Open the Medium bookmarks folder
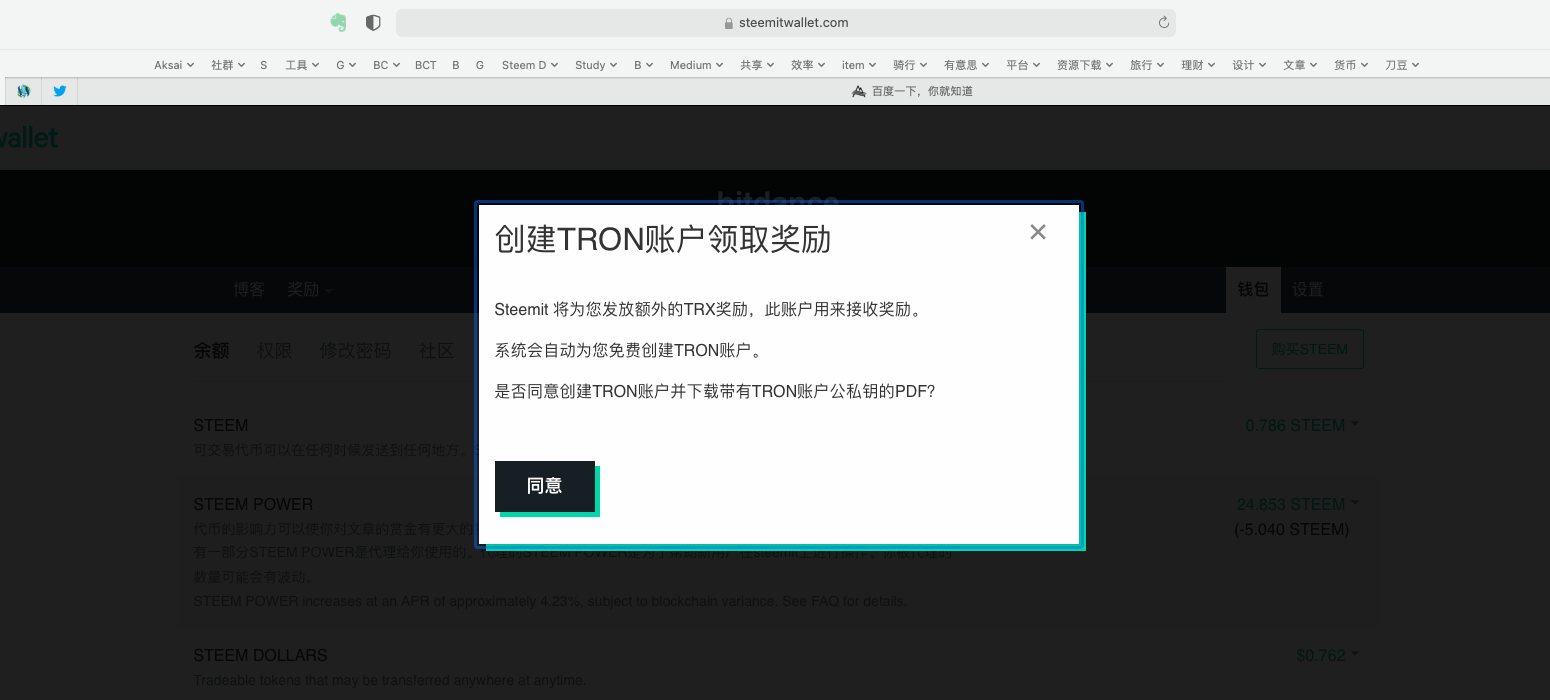 point(697,65)
